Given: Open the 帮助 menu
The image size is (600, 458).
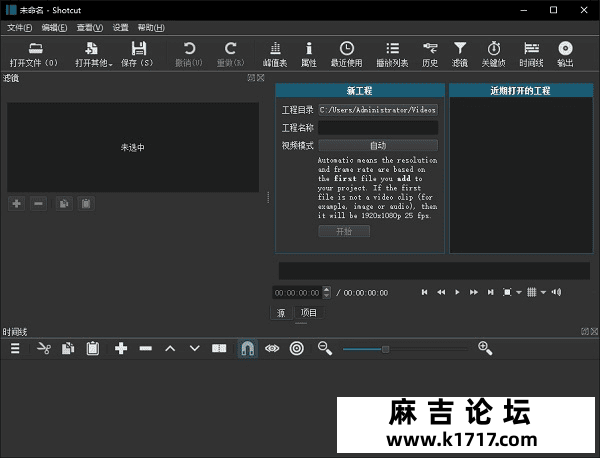Looking at the screenshot, I should 151,28.
